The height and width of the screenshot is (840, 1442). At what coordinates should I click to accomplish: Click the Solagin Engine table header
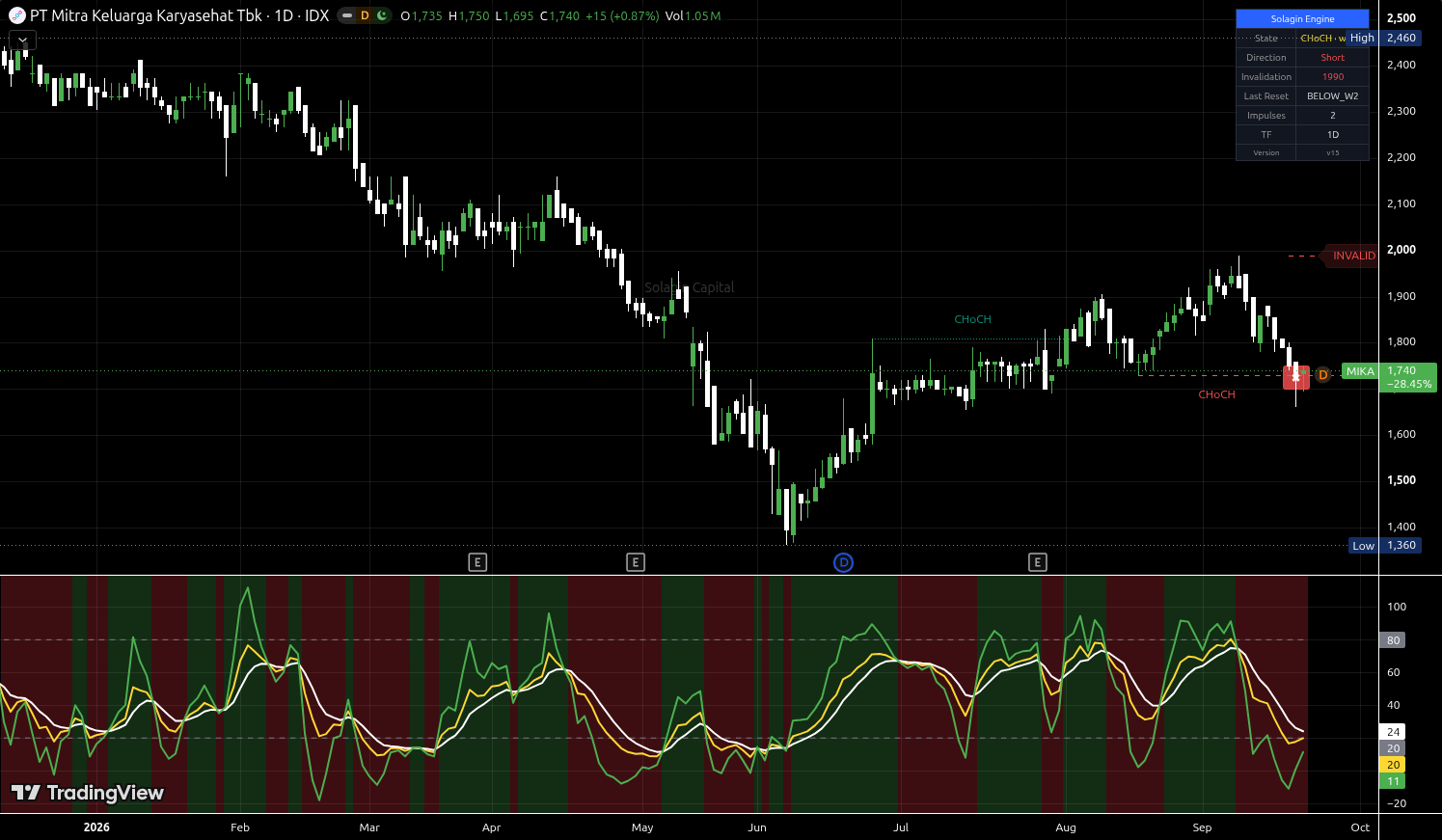(1302, 18)
